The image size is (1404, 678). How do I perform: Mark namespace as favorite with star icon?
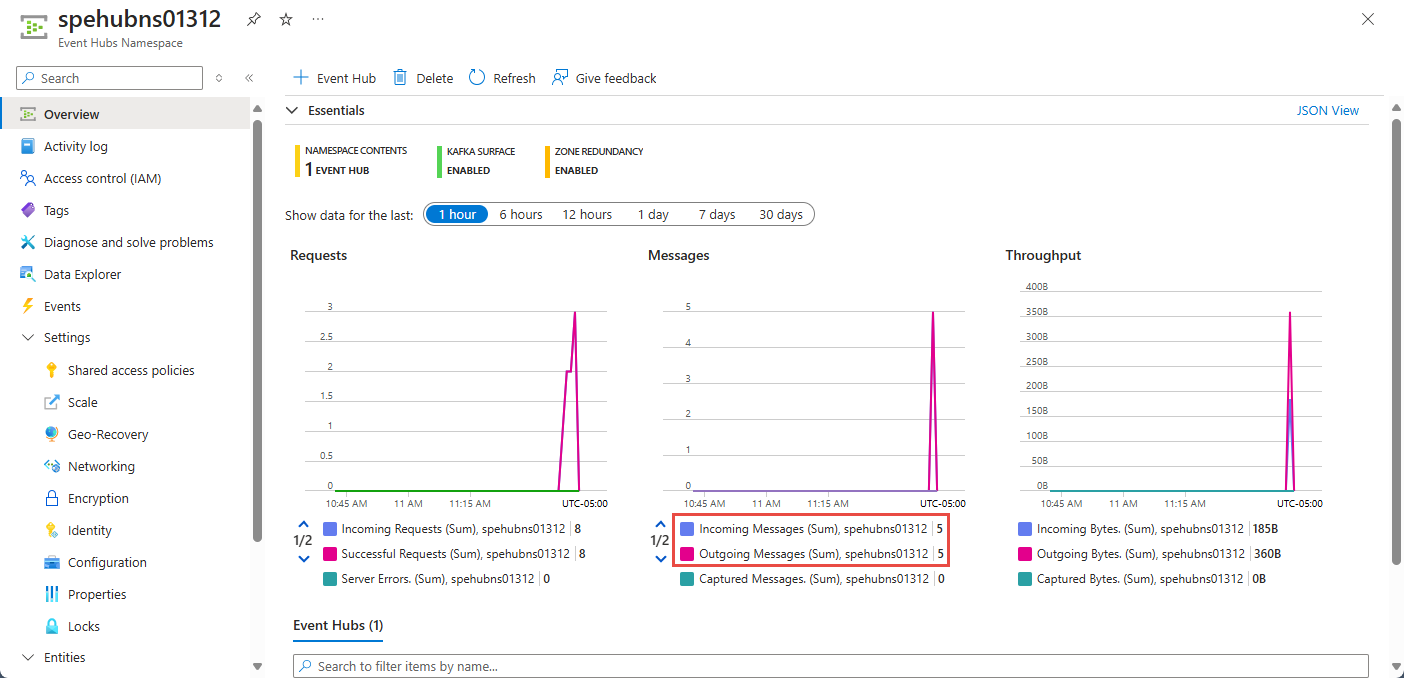tap(286, 19)
